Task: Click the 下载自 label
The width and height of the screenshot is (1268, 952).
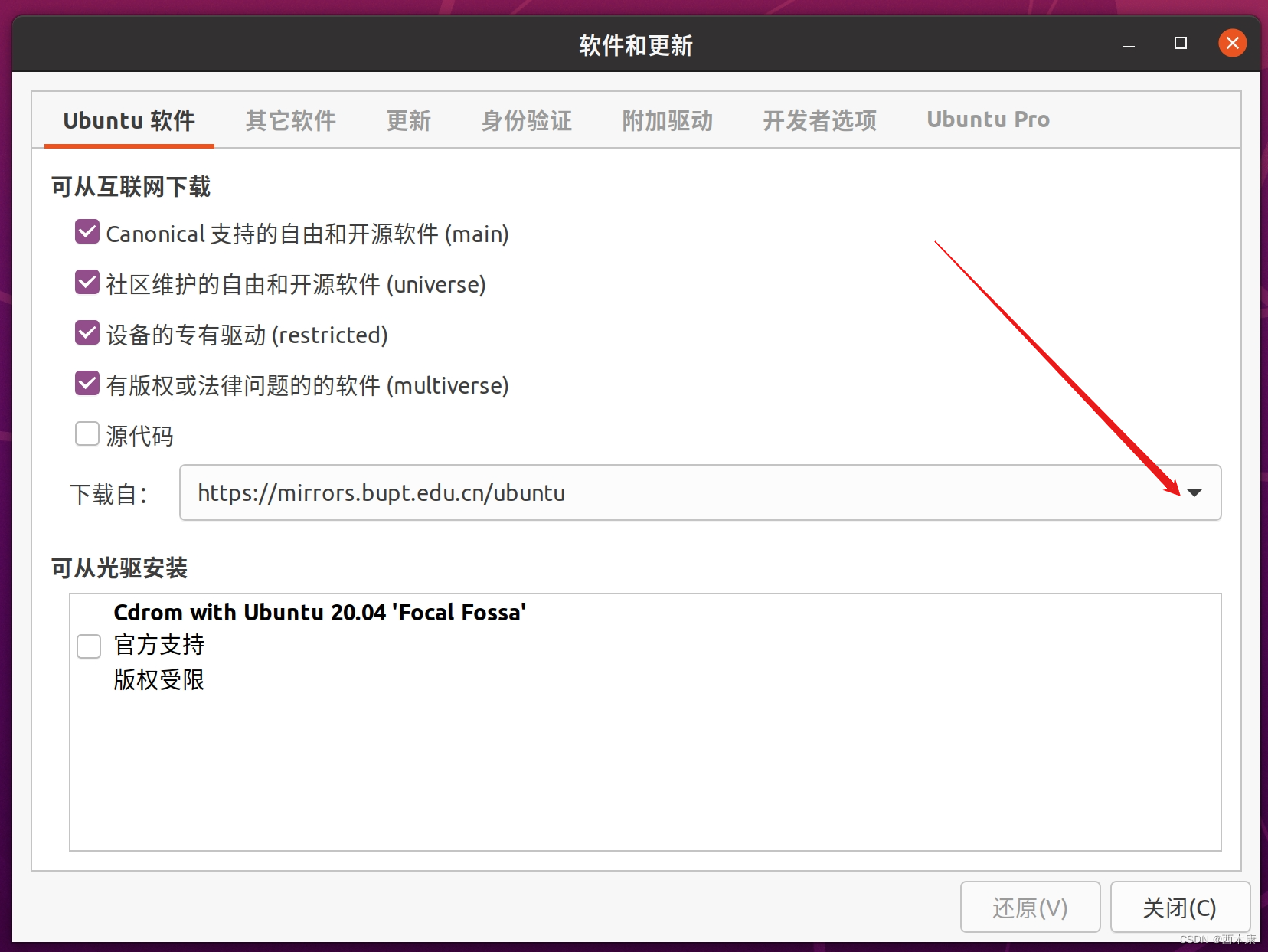Action: tap(109, 494)
